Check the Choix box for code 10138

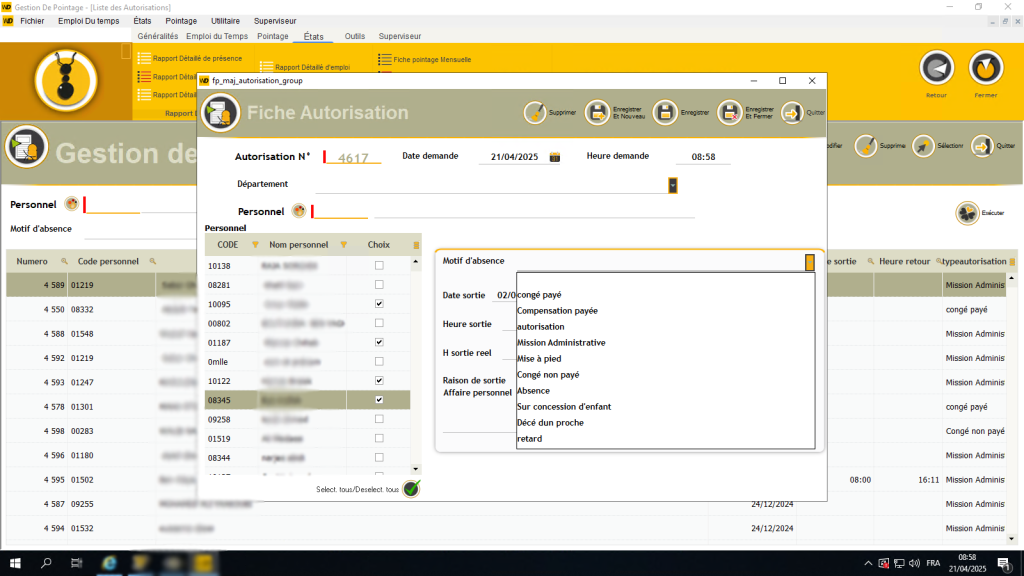(x=378, y=266)
